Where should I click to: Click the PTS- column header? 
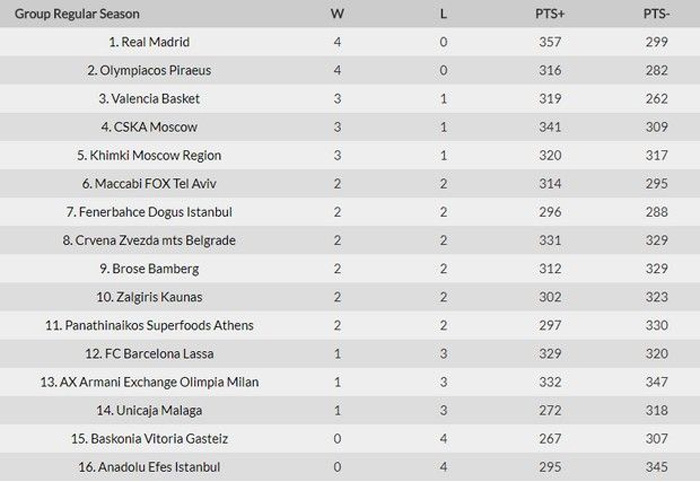point(657,14)
